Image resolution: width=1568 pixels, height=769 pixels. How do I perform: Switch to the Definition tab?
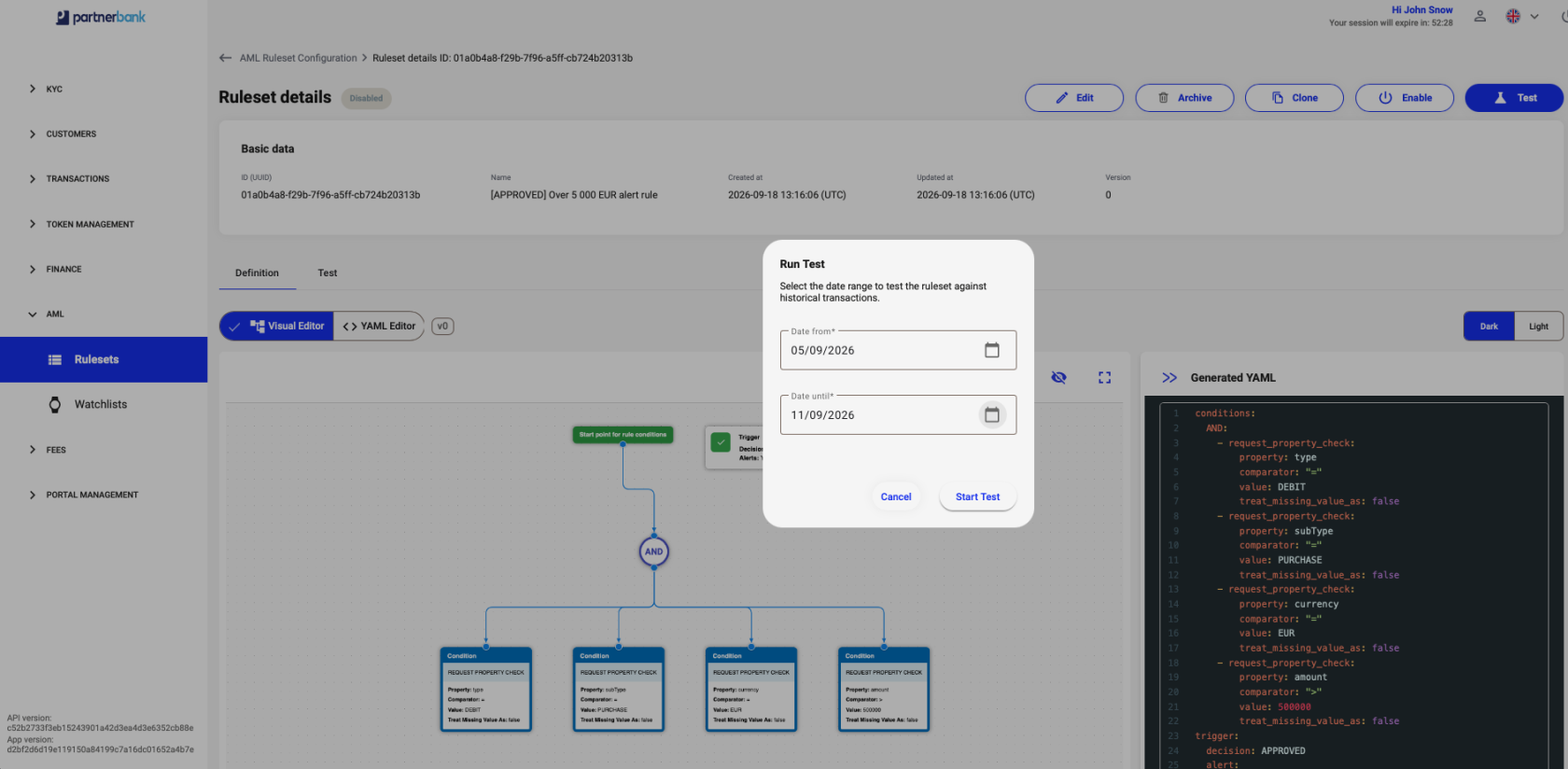(257, 273)
